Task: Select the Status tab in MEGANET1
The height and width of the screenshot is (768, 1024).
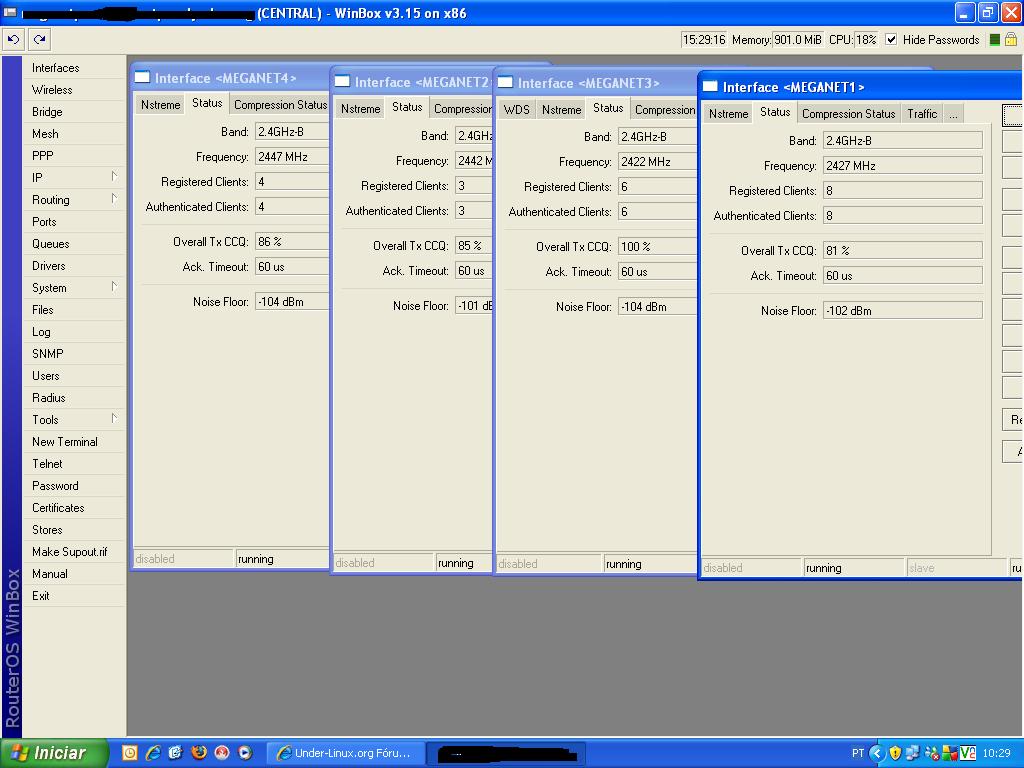Action: (775, 112)
